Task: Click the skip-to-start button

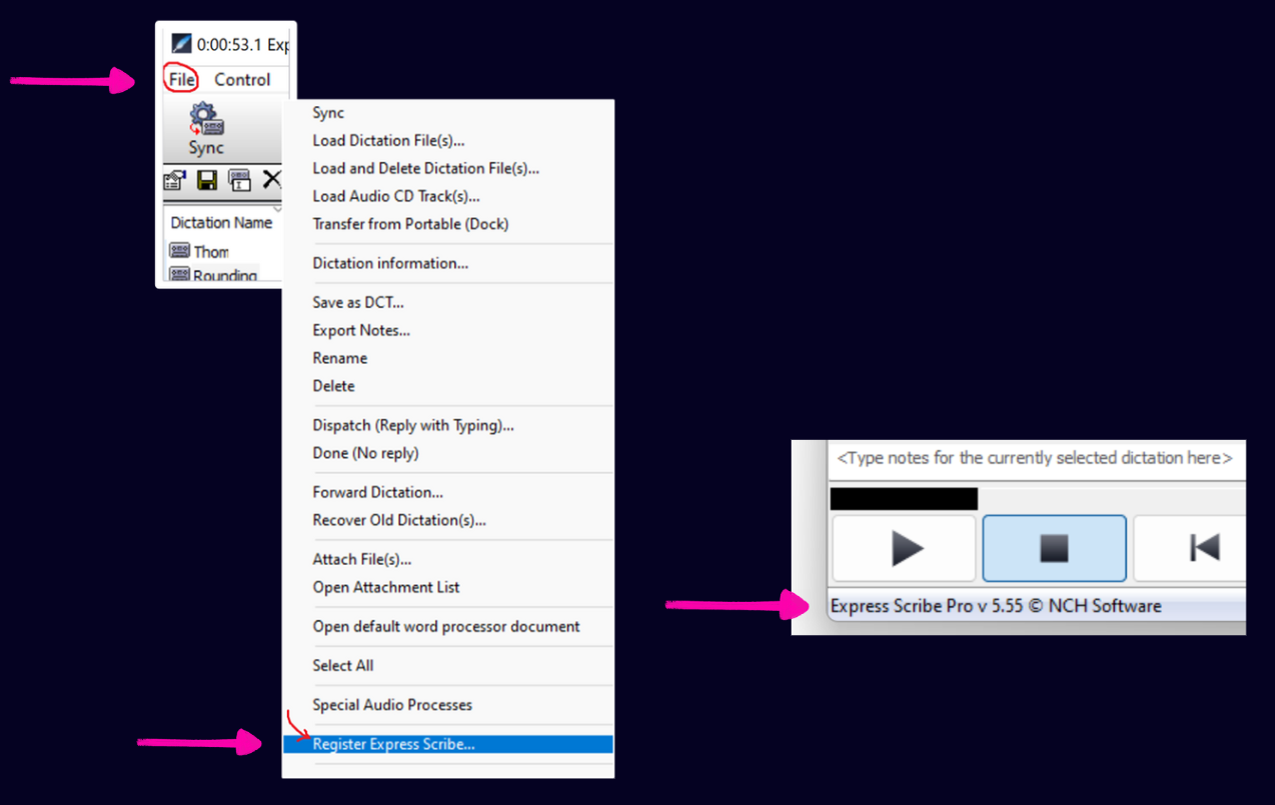Action: 1202,548
